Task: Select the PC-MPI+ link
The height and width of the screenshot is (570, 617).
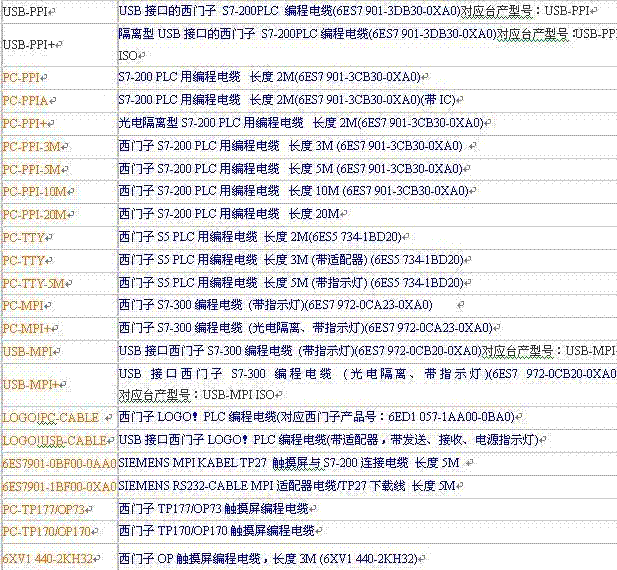Action: point(27,328)
